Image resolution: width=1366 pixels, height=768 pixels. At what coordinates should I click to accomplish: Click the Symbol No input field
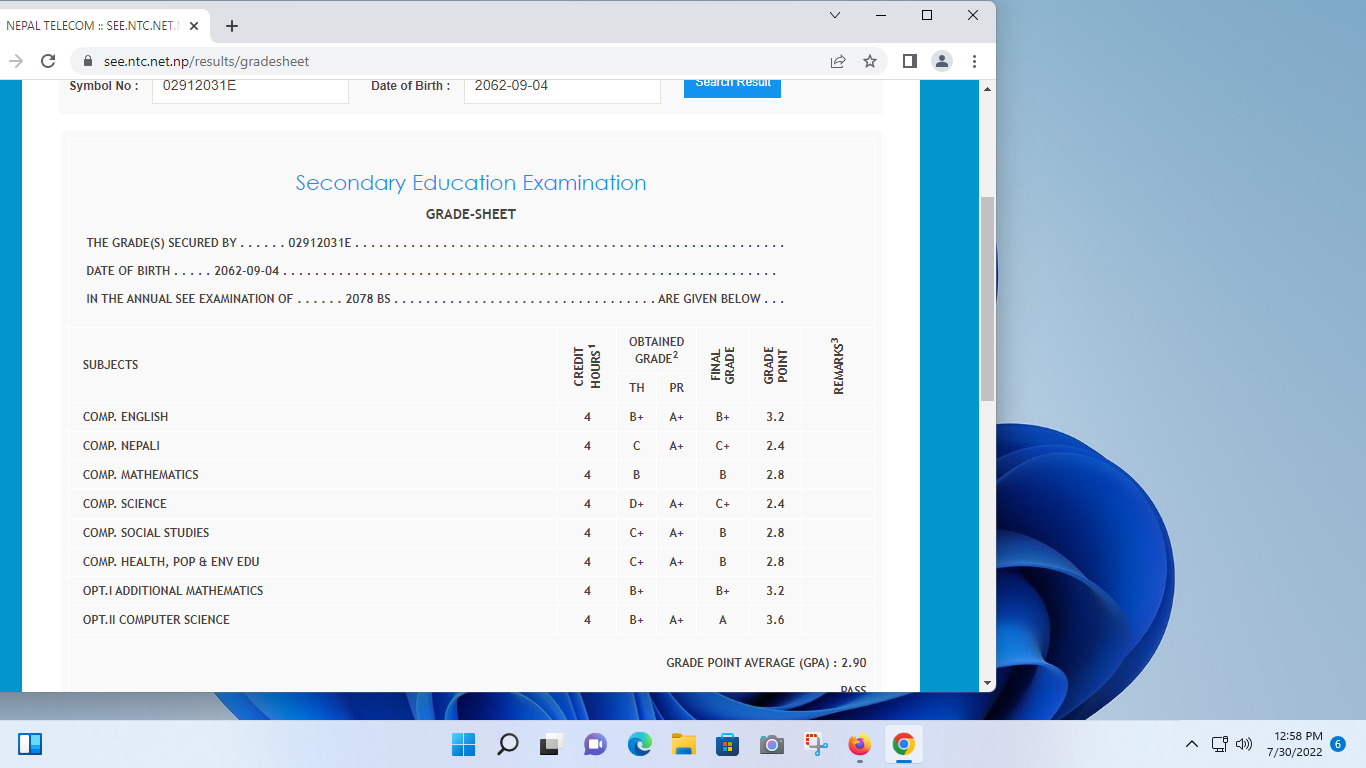[x=250, y=86]
